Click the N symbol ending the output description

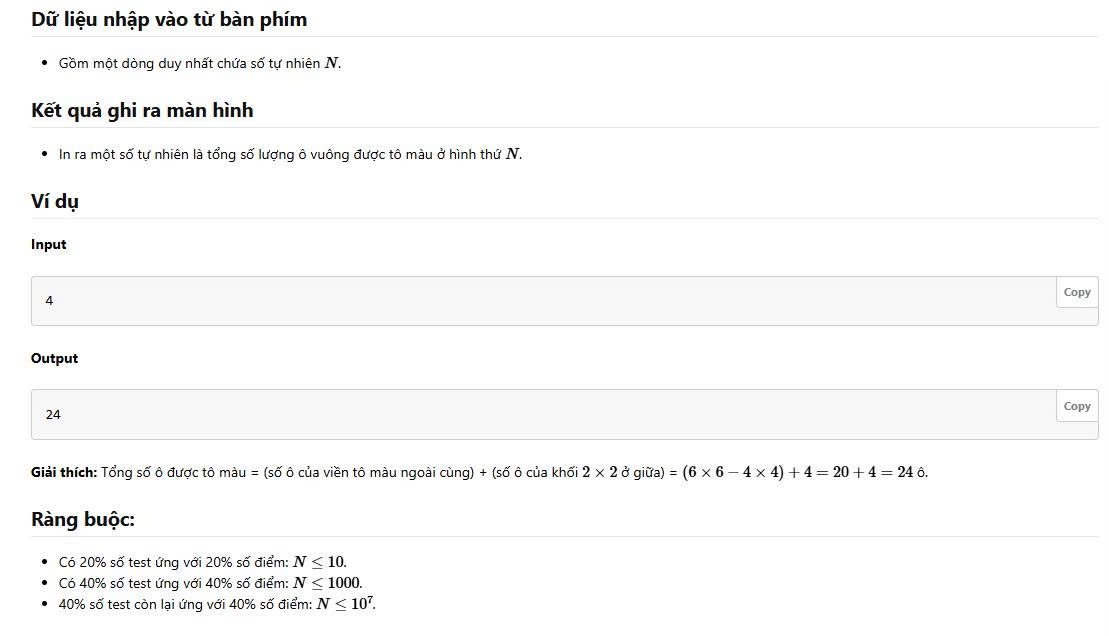pos(513,154)
